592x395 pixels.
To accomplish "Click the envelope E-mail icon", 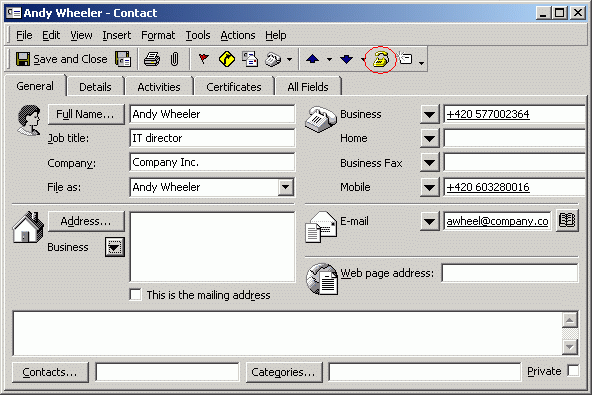I will click(321, 227).
